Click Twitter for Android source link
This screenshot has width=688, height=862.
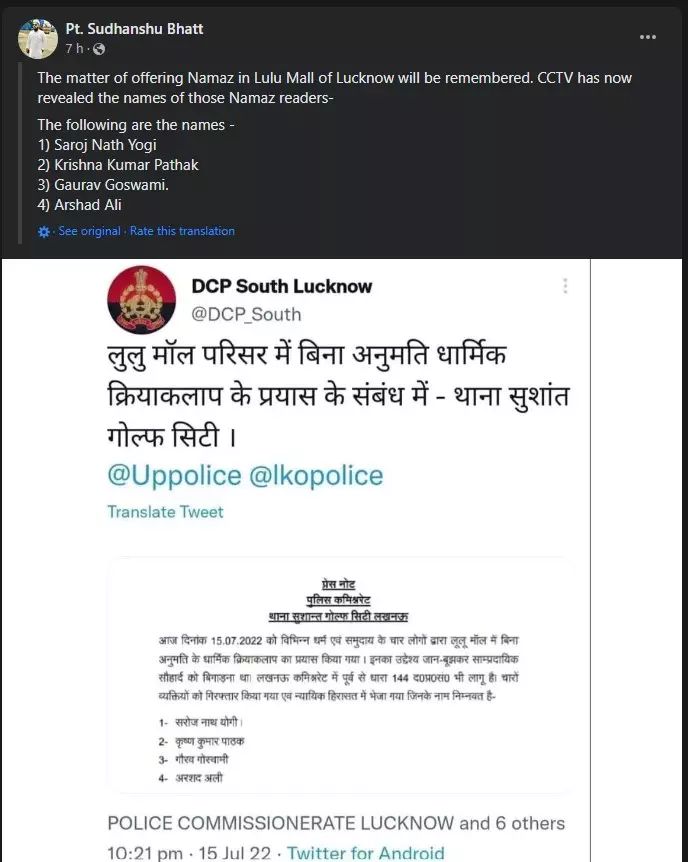365,853
